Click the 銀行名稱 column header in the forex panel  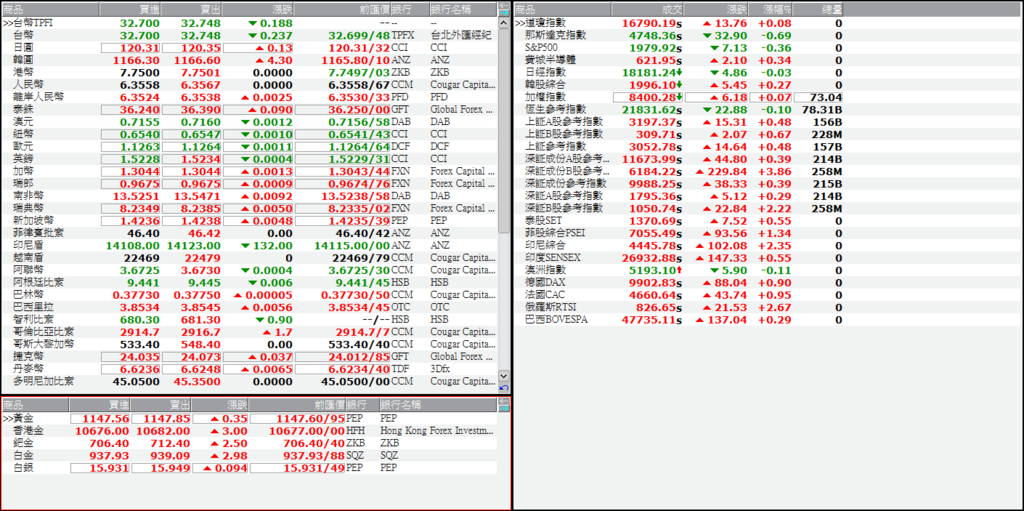click(463, 10)
